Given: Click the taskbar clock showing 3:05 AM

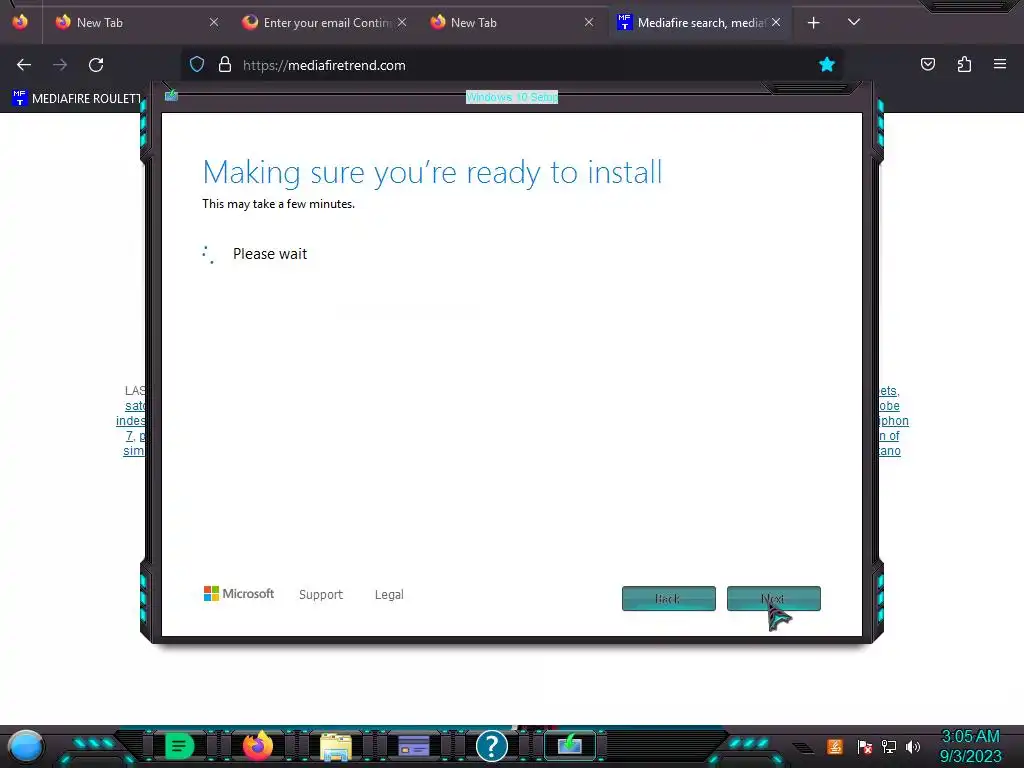Looking at the screenshot, I should tap(970, 746).
